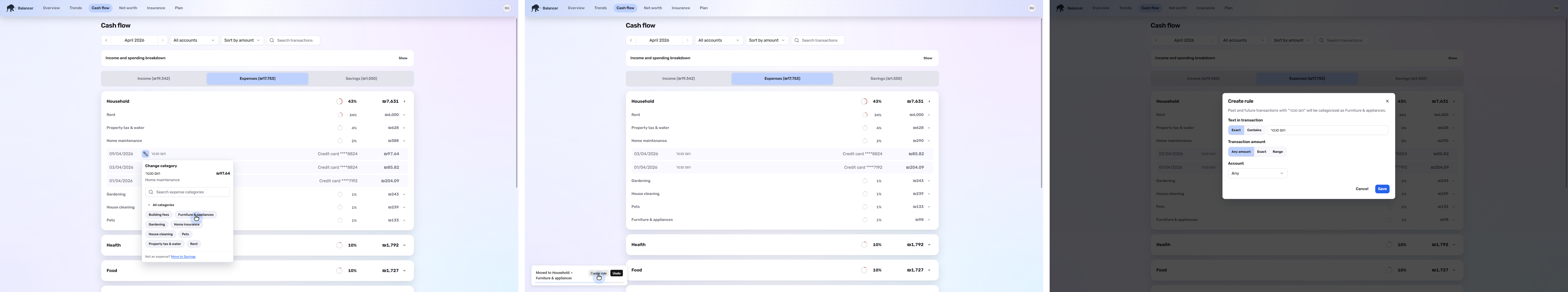This screenshot has height=292, width=1568.
Task: Click the Balancer logo in the left panel
Action: pyautogui.click(x=19, y=8)
